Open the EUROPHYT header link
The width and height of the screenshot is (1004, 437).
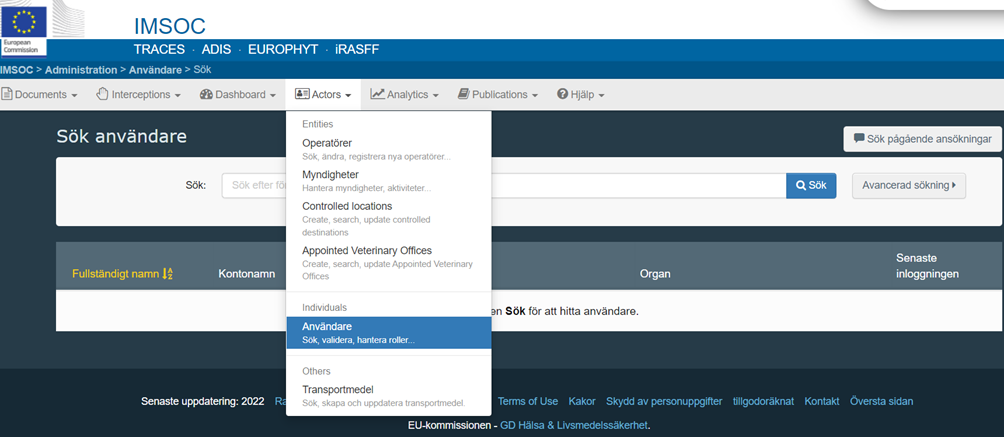coord(283,50)
